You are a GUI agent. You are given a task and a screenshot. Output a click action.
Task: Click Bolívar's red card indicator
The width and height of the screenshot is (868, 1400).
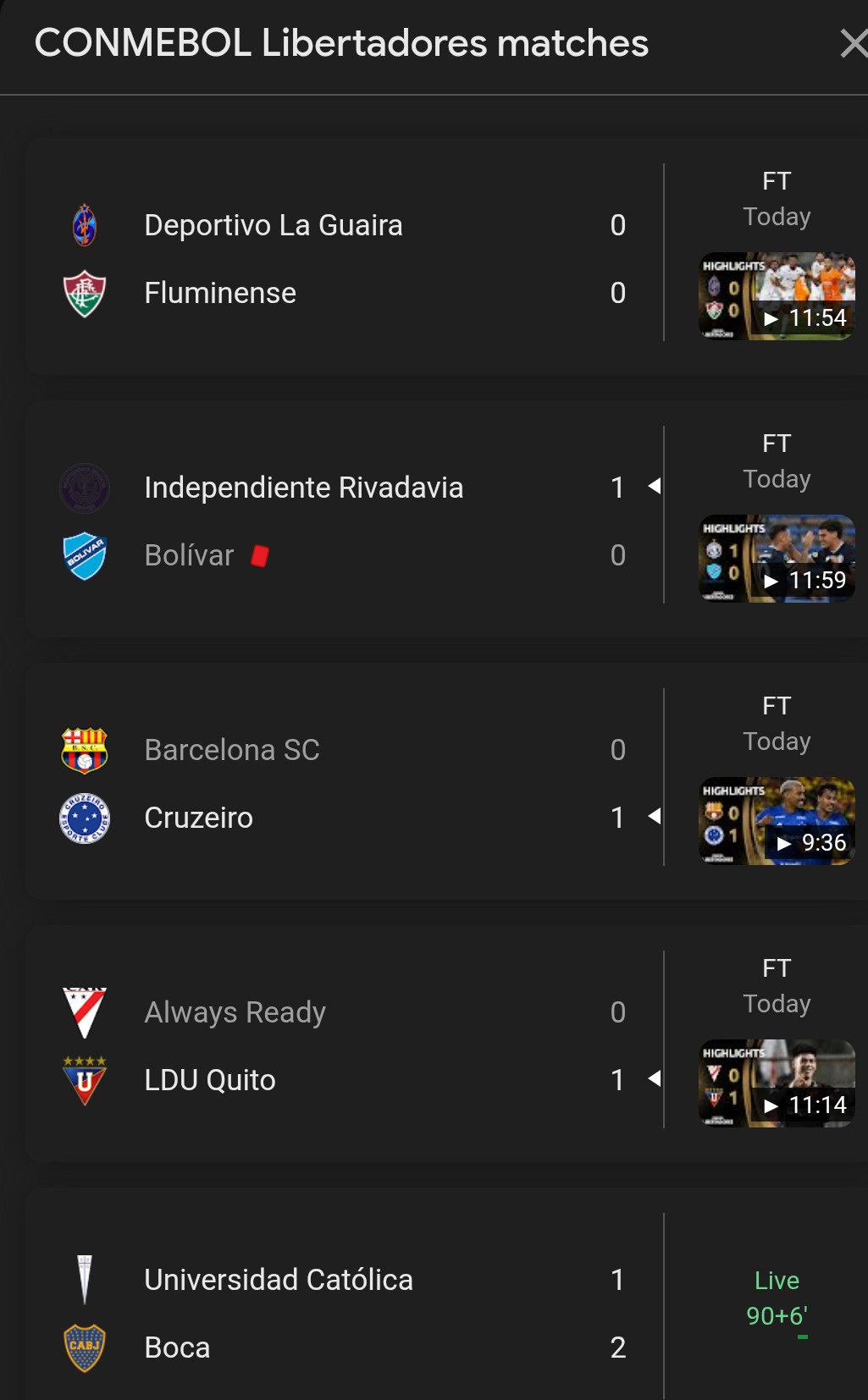261,555
